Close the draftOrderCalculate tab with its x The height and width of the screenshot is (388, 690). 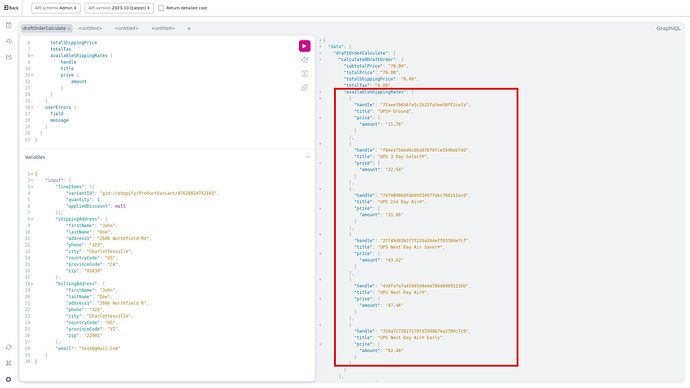pos(69,29)
